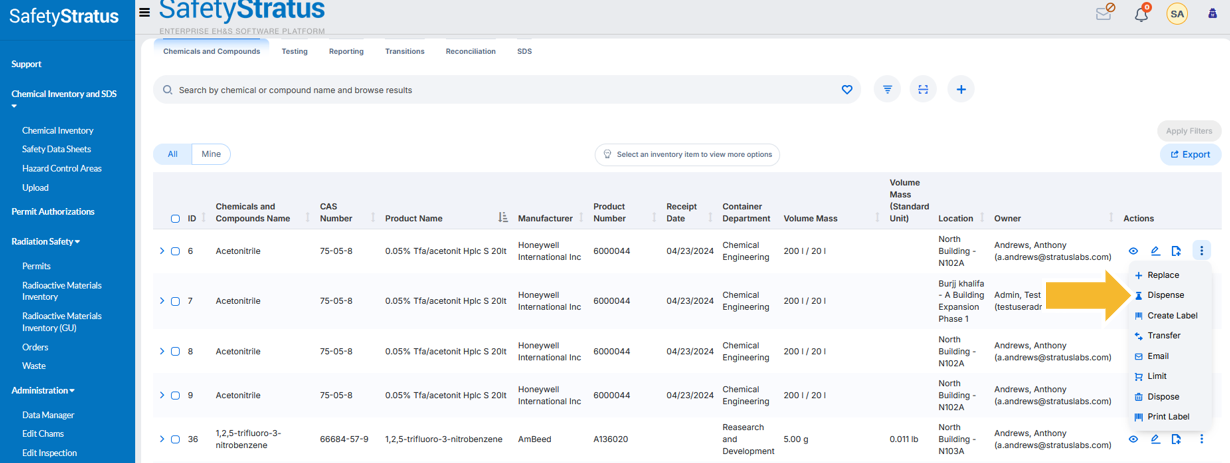This screenshot has width=1230, height=463.
Task: Open the hamburger menu beside SafetyStratus logo
Action: point(145,13)
